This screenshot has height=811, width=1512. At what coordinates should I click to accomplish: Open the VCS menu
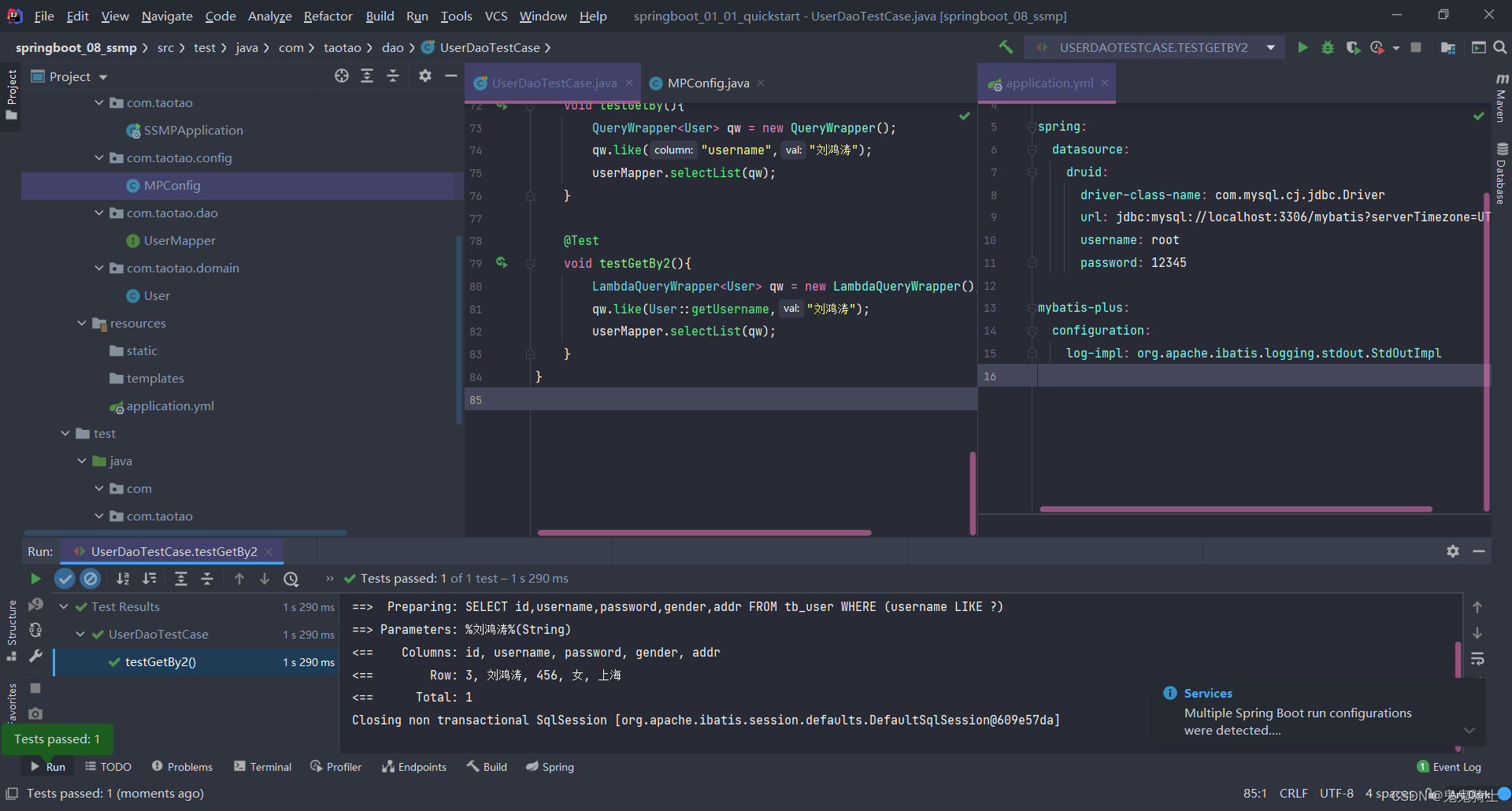(x=496, y=16)
